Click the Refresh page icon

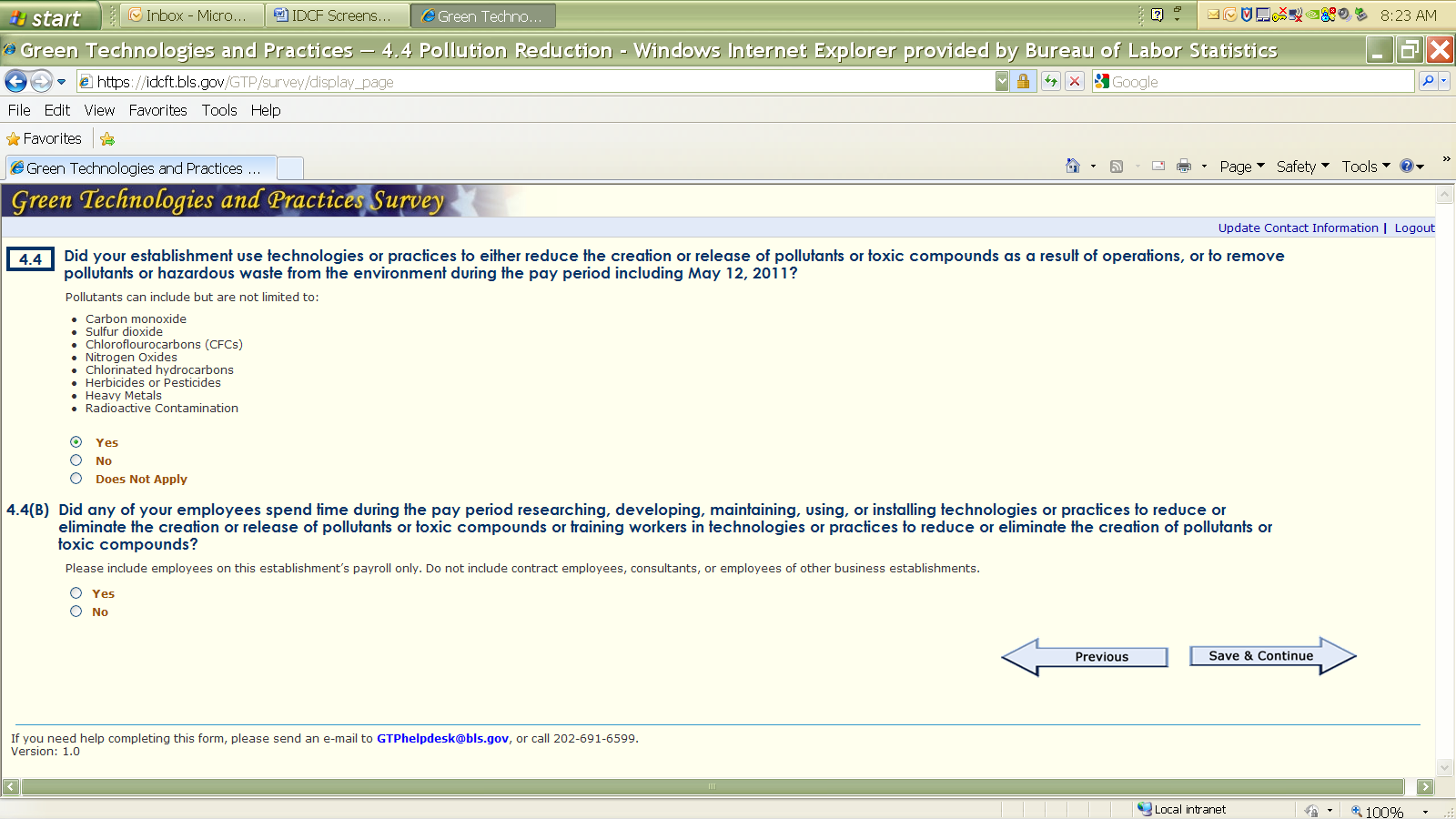[x=1051, y=82]
